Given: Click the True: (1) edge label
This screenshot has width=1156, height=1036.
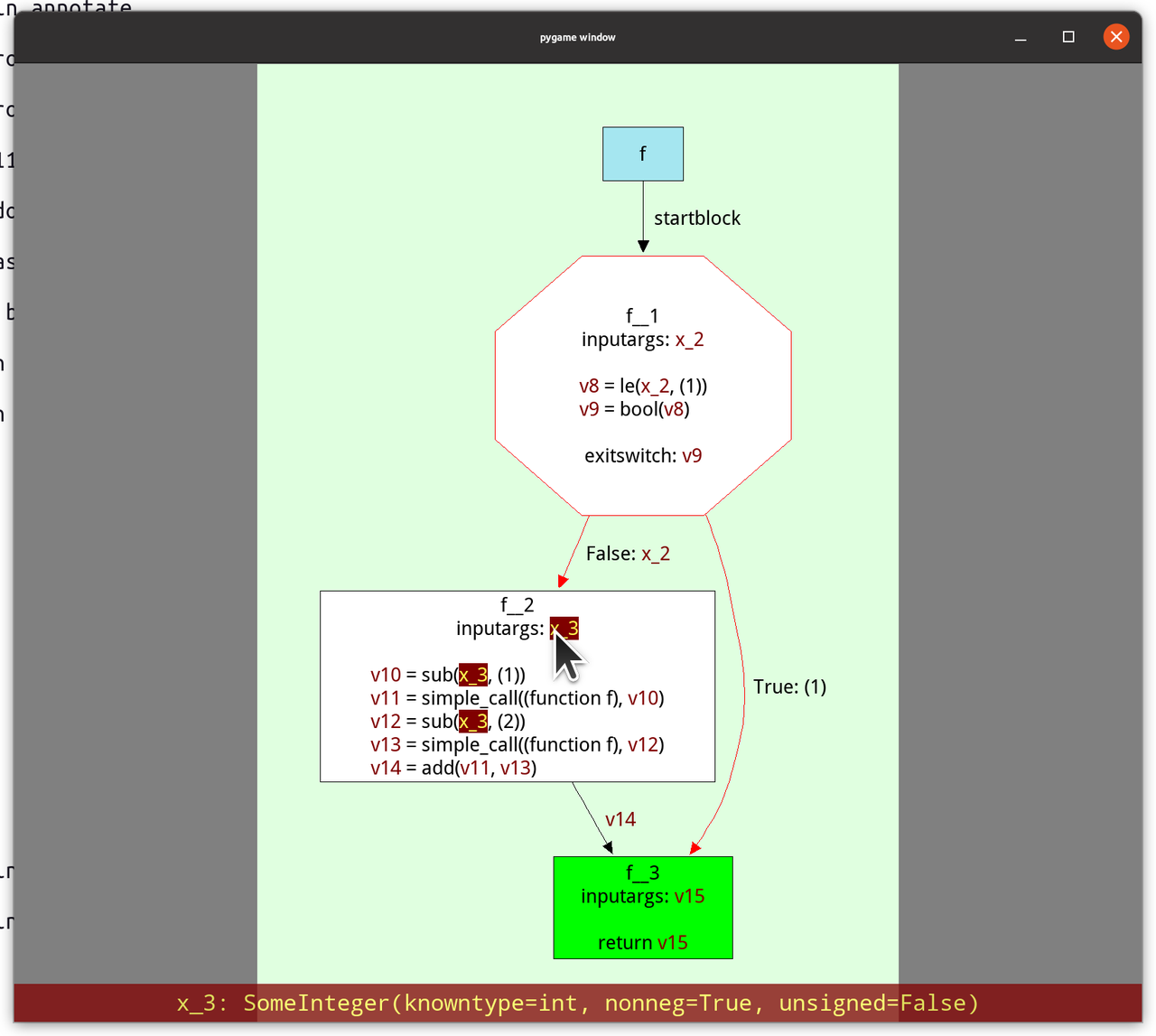Looking at the screenshot, I should pyautogui.click(x=789, y=686).
